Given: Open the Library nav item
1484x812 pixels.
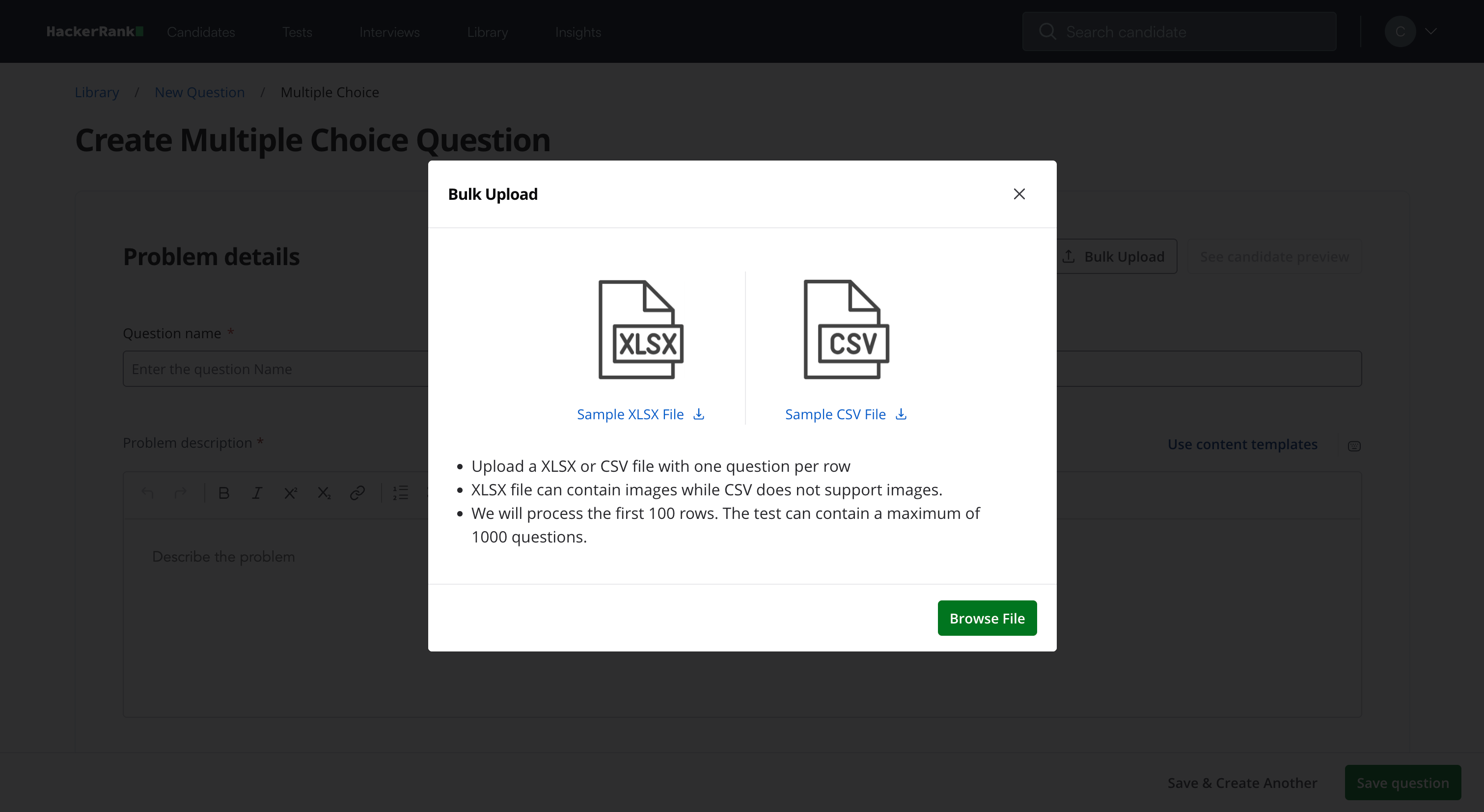Looking at the screenshot, I should coord(487,32).
